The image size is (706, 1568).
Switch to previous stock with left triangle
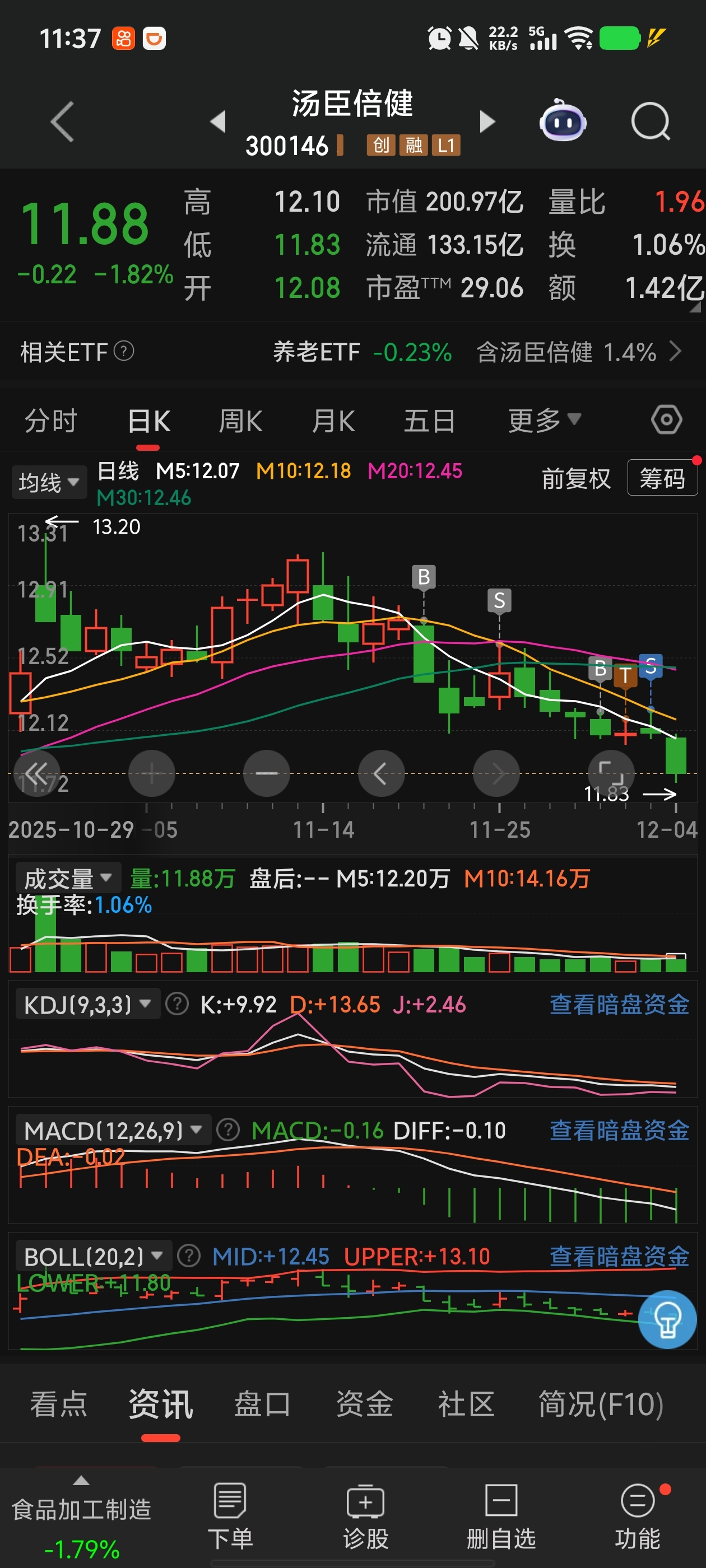[218, 121]
